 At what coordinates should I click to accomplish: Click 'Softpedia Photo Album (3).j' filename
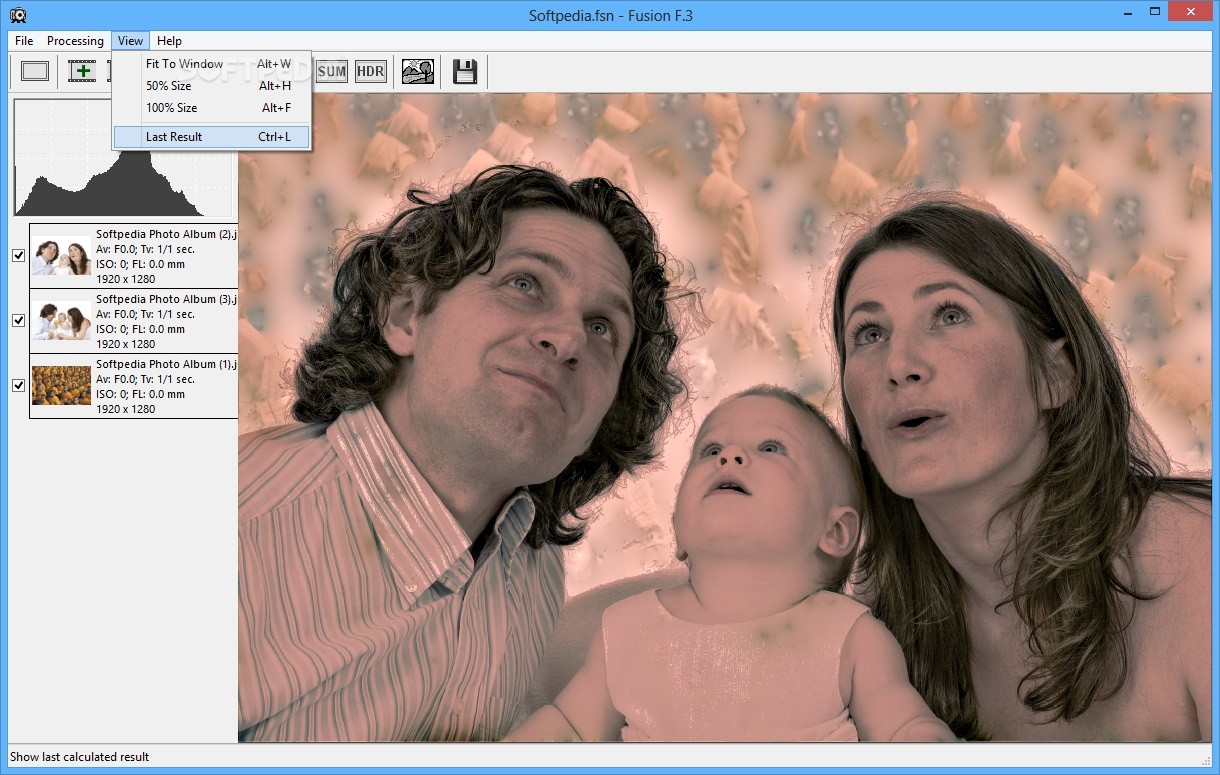(167, 299)
